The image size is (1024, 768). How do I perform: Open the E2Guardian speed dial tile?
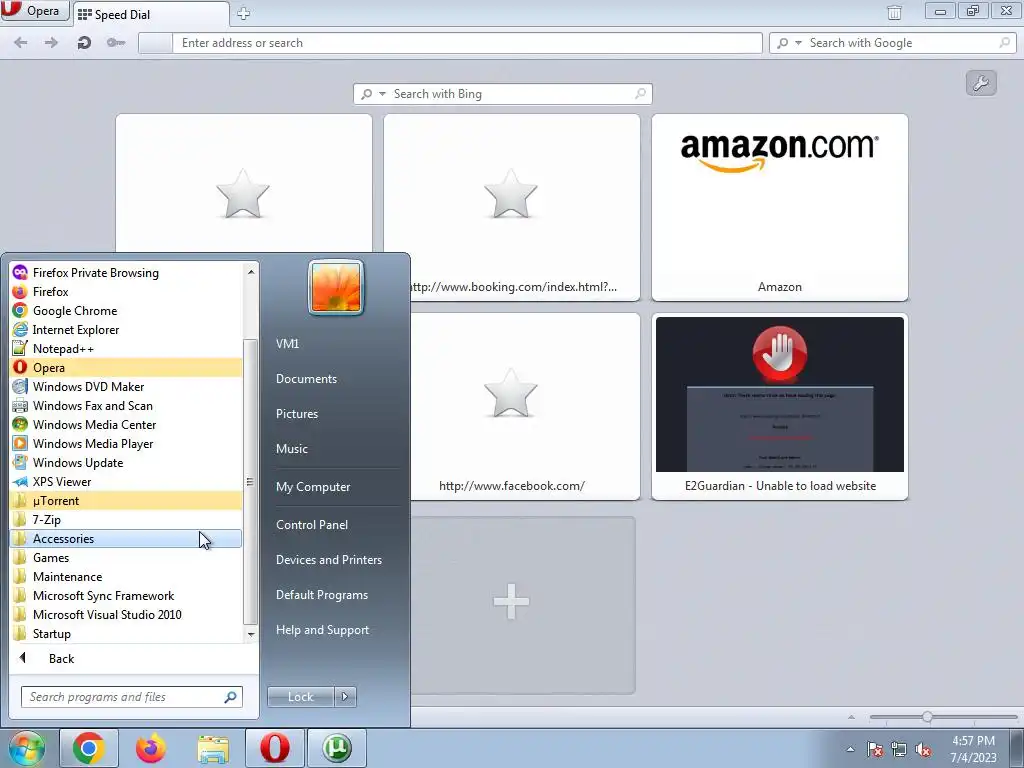(780, 406)
